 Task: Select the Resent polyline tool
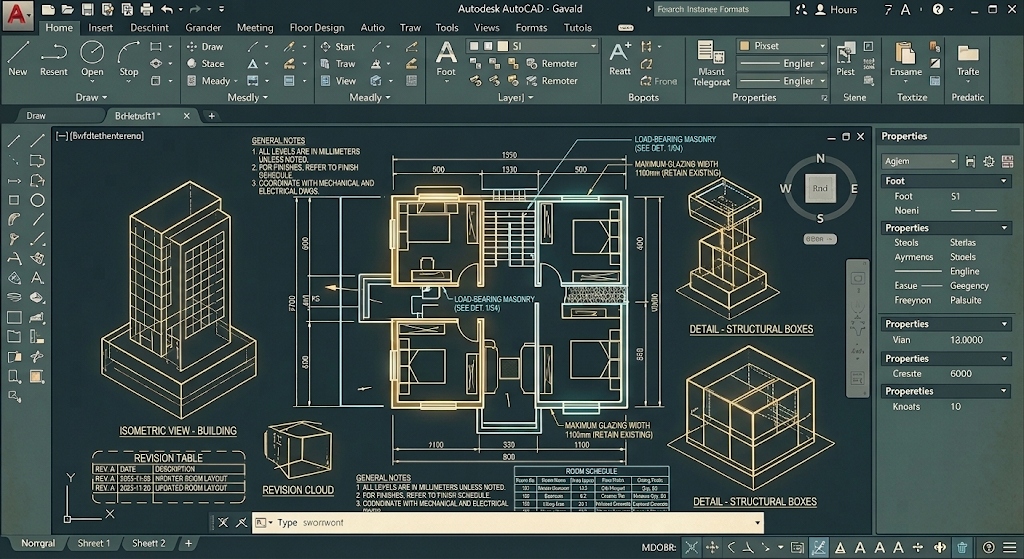(54, 57)
